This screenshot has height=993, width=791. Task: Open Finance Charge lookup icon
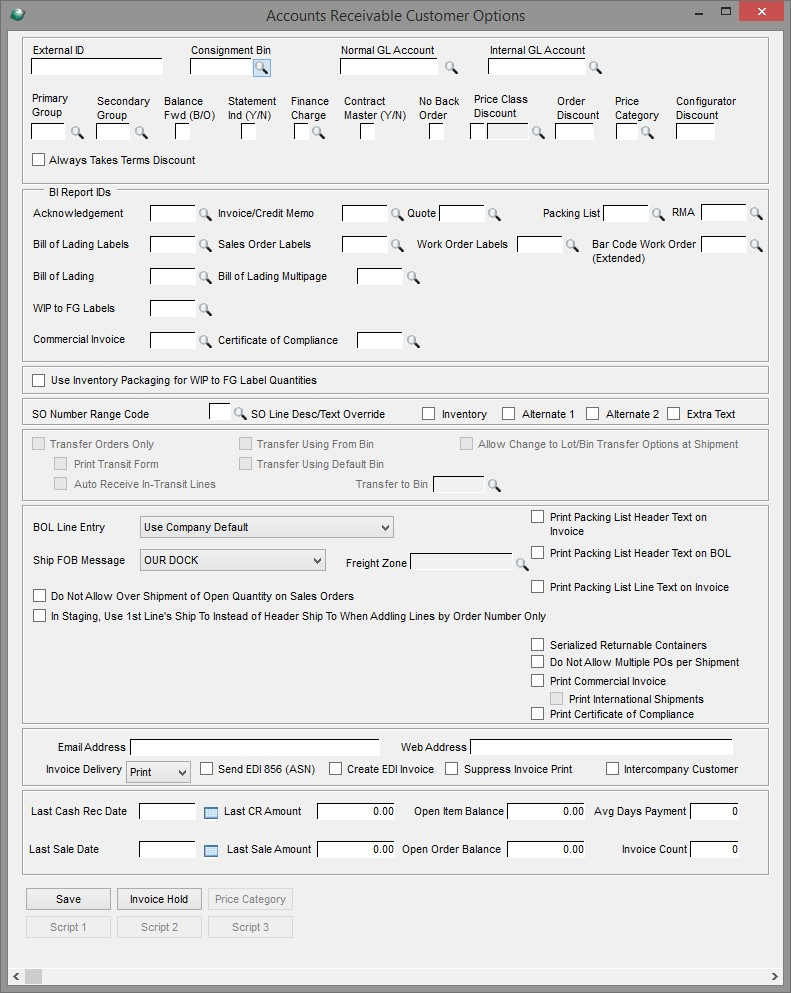(x=318, y=132)
